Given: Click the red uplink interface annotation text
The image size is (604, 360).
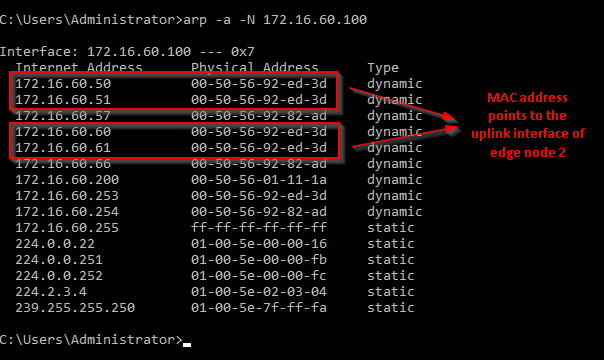Looking at the screenshot, I should click(x=528, y=125).
